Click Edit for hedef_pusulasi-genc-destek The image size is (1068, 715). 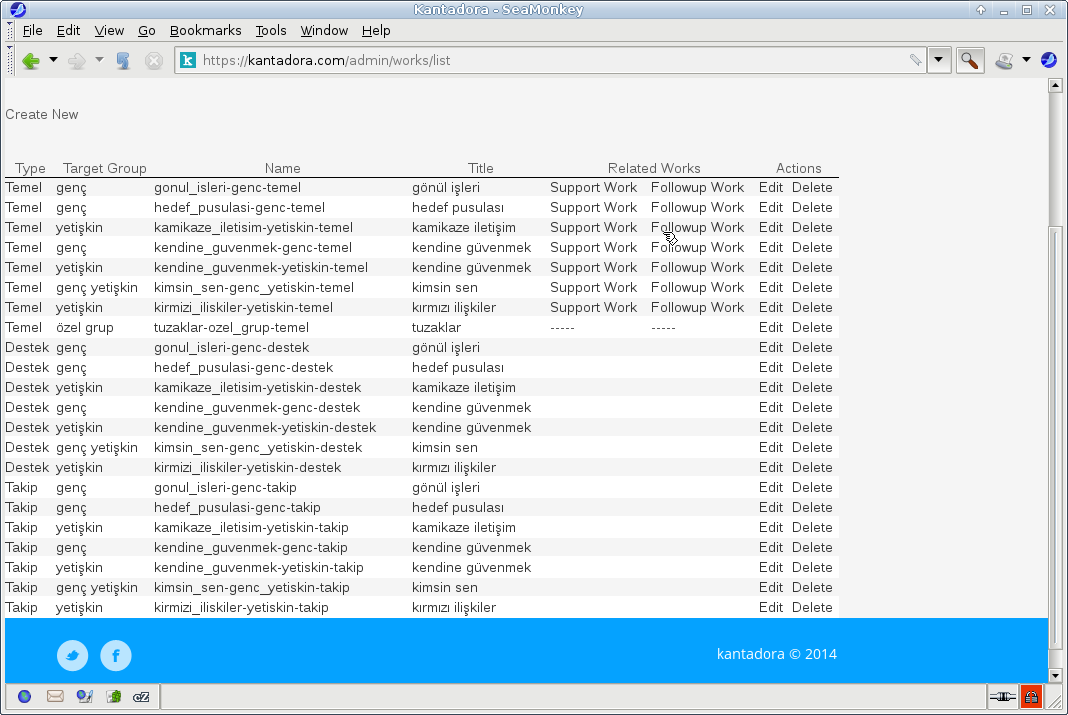770,367
